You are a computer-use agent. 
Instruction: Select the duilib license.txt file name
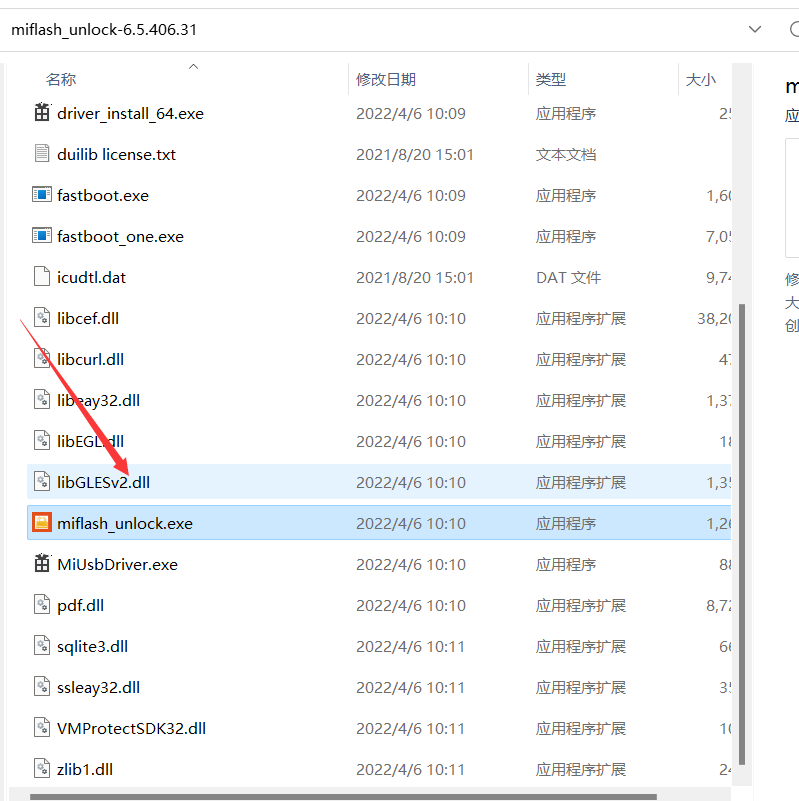(116, 154)
